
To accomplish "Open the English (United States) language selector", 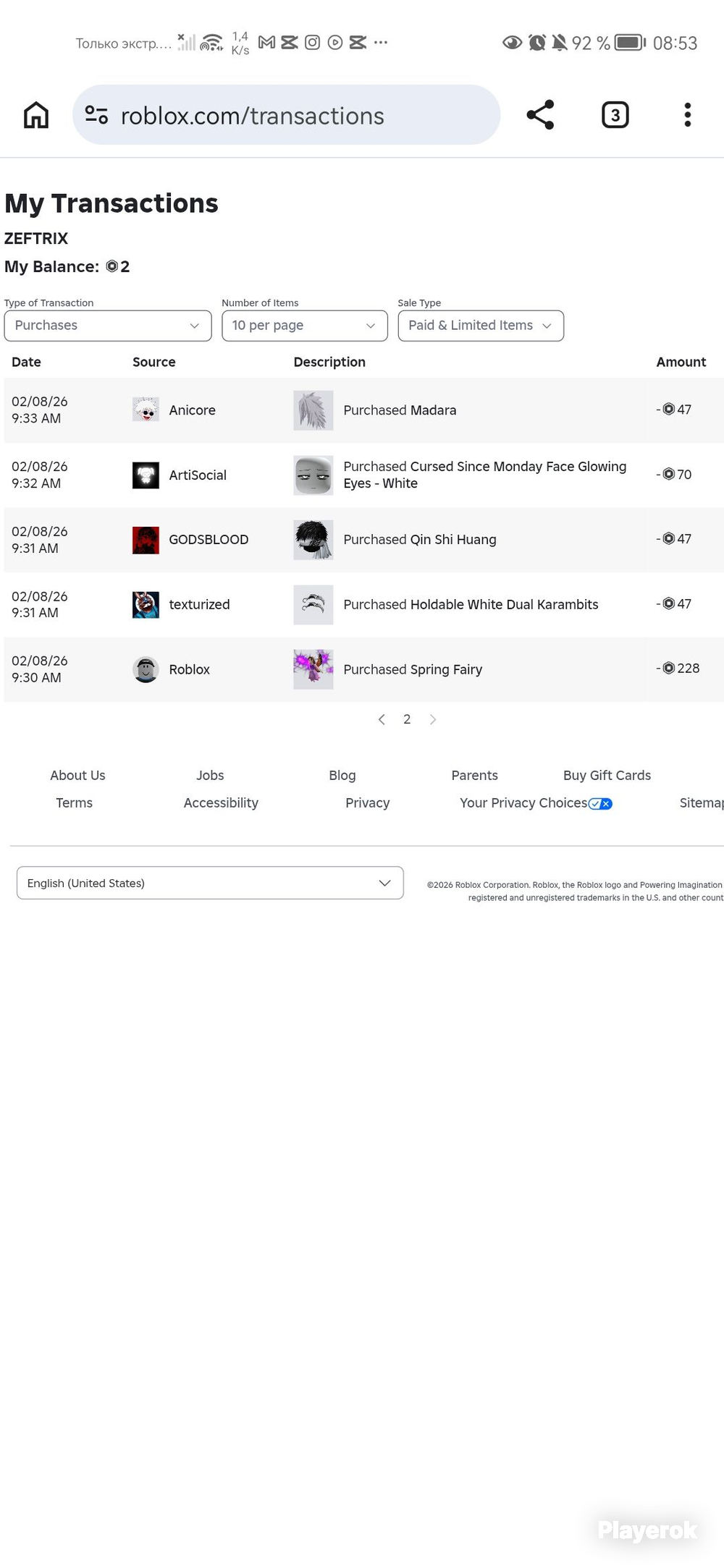I will (210, 883).
